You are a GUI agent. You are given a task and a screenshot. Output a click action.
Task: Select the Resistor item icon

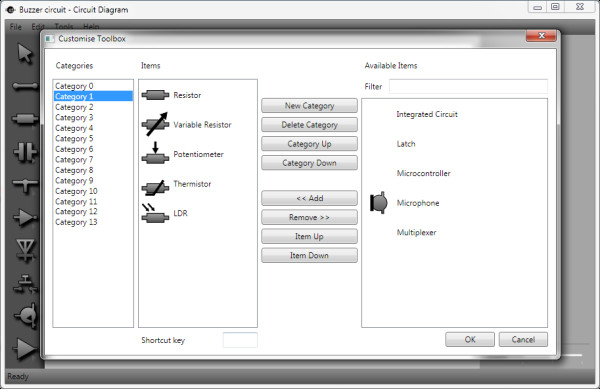point(155,95)
